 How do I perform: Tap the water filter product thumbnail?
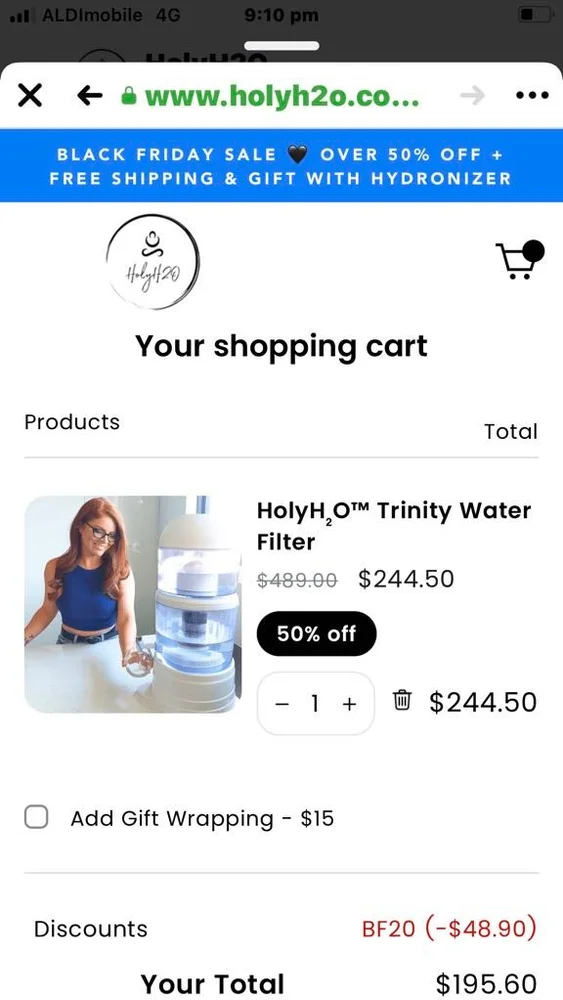point(133,604)
